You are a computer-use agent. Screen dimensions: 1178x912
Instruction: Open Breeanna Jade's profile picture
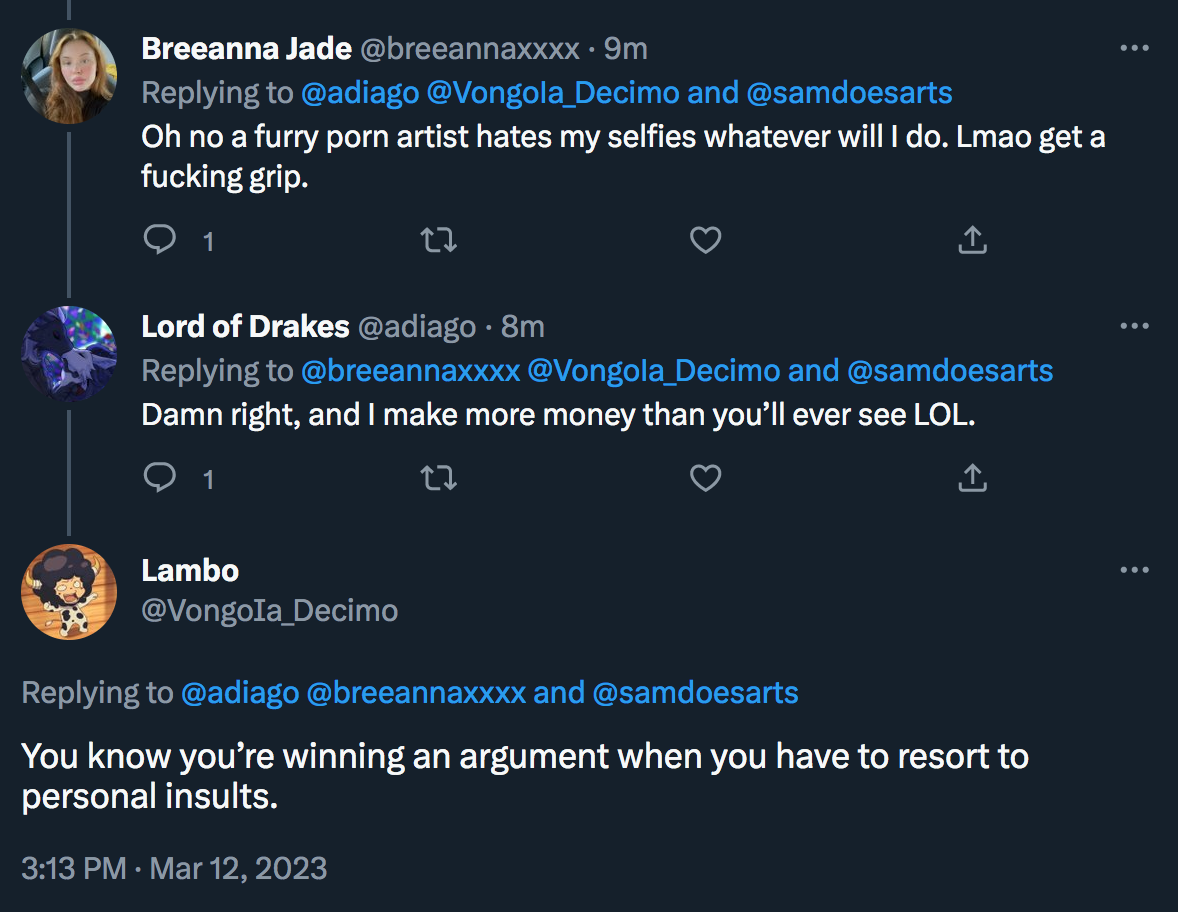[x=69, y=76]
